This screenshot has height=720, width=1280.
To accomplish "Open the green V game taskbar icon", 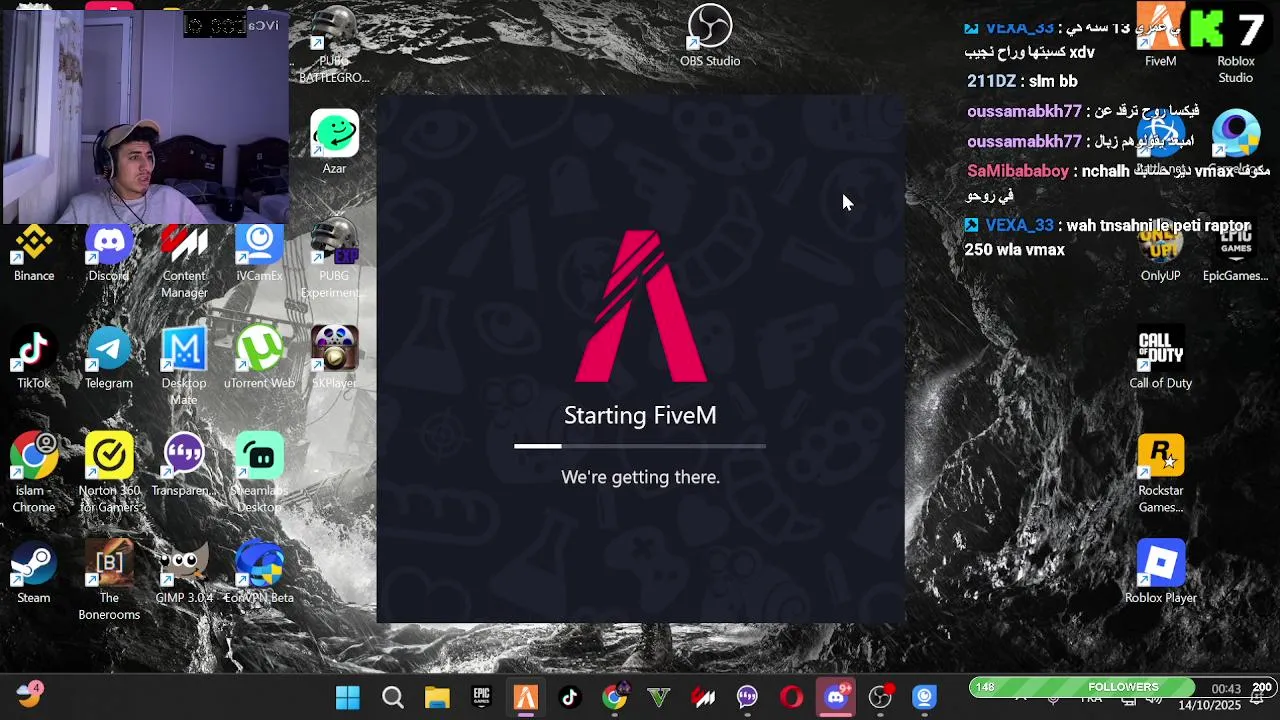I will [659, 697].
